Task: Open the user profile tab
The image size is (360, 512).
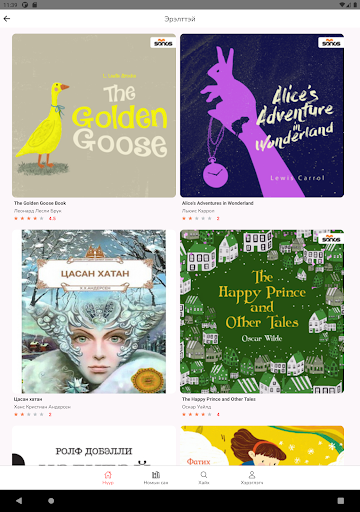Action: [252, 477]
